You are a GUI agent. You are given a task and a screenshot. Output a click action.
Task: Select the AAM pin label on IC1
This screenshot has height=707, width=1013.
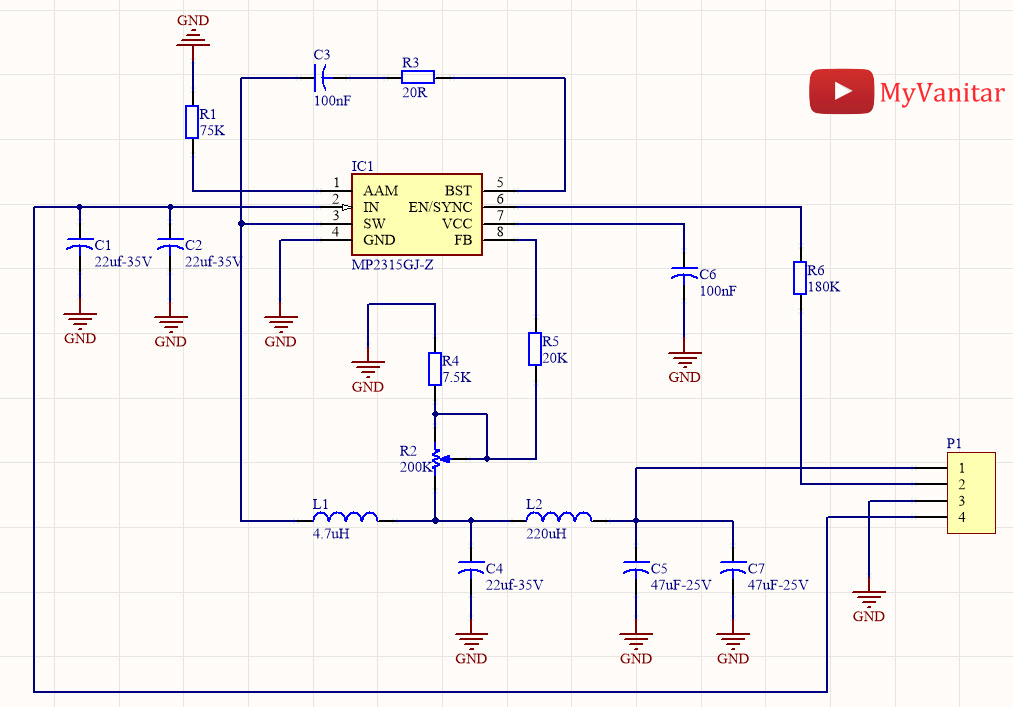click(x=381, y=191)
